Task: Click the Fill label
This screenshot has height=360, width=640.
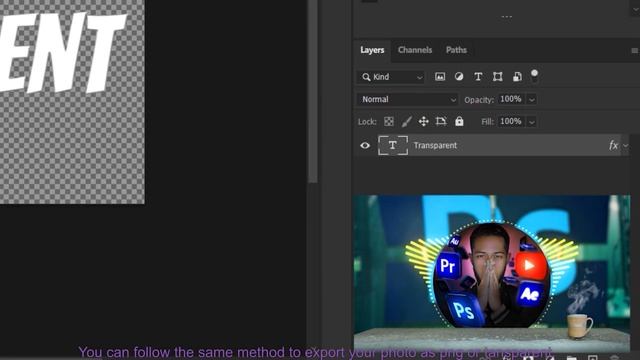Action: click(487, 122)
